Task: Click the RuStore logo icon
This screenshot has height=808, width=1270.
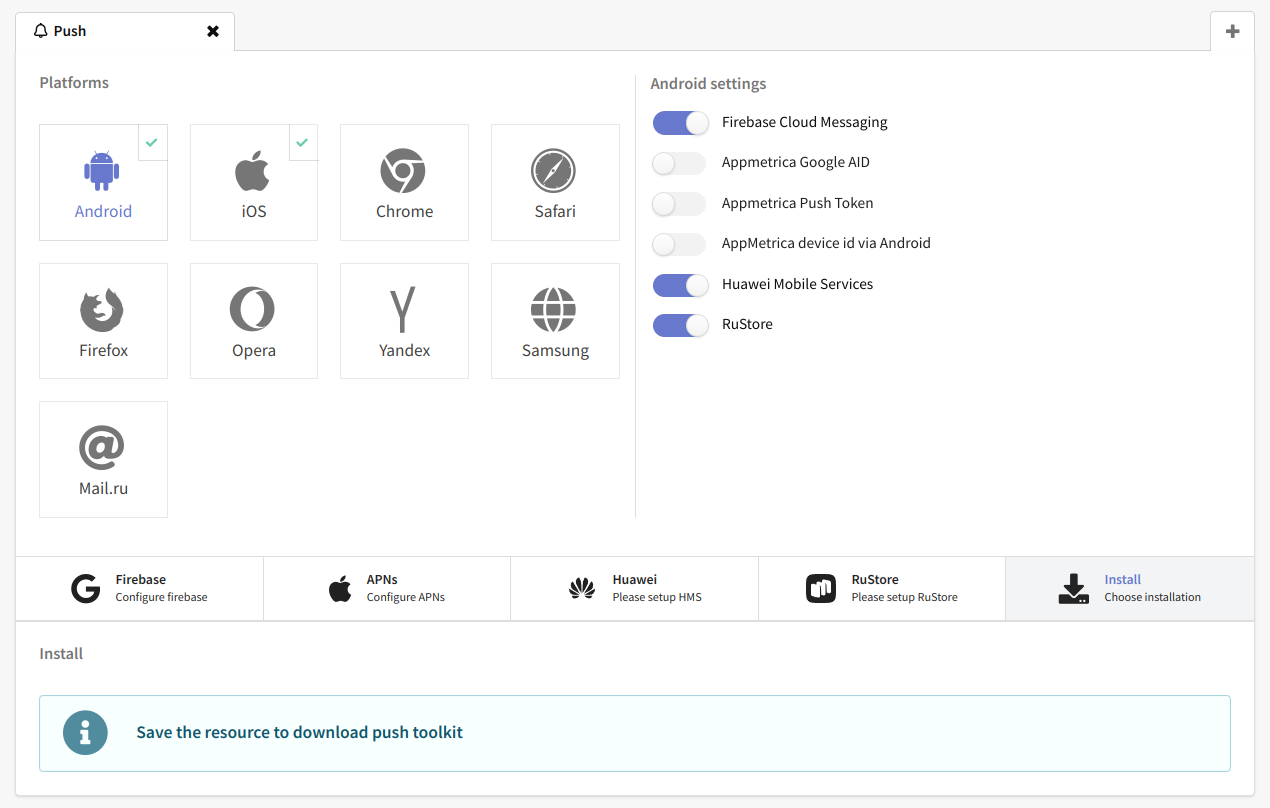Action: click(x=821, y=589)
